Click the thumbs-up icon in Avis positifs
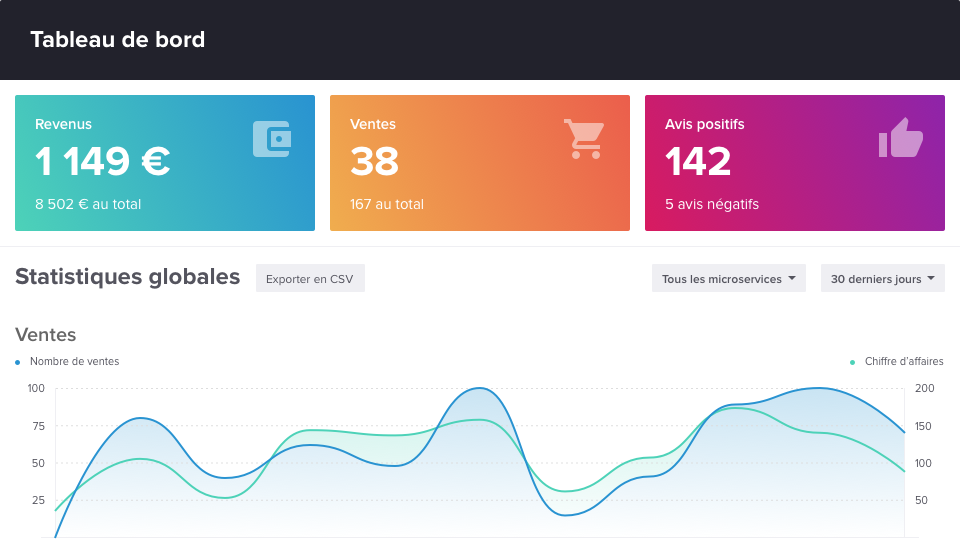Screen dimensions: 960x560 click(x=900, y=138)
